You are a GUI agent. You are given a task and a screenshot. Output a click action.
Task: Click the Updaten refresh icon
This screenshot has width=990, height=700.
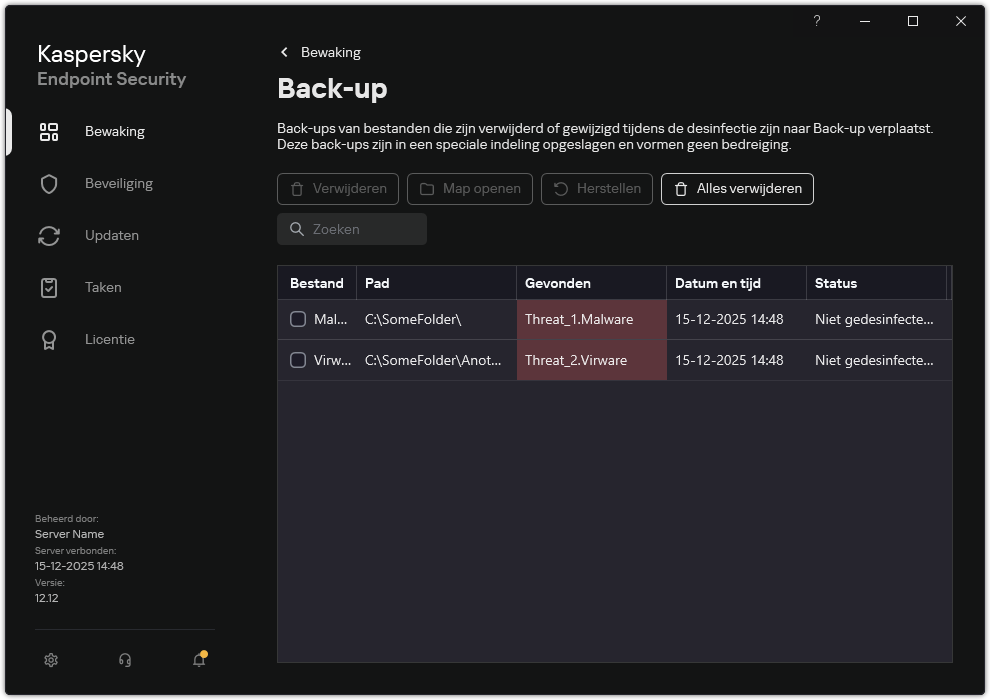(49, 235)
